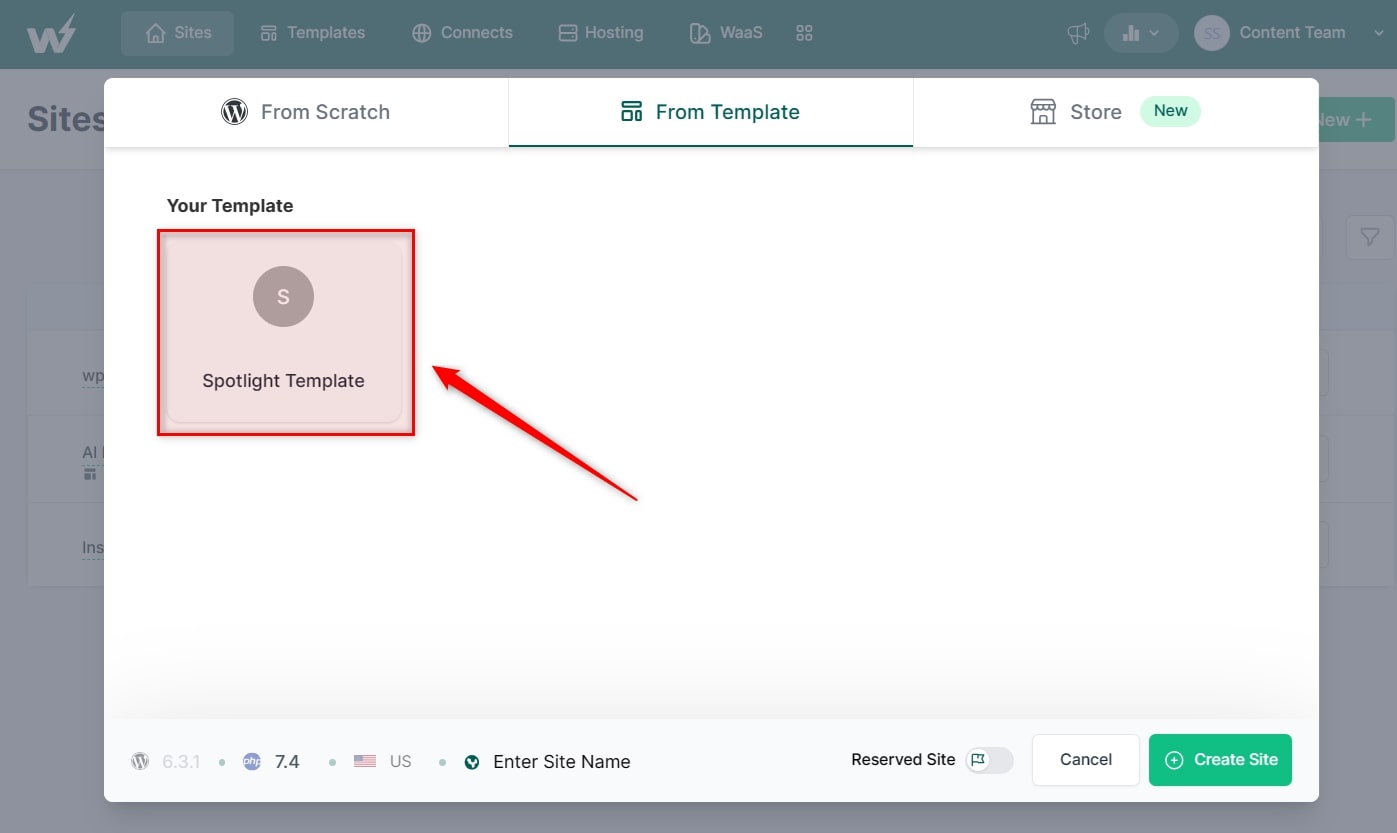Switch to the Store tab
The width and height of the screenshot is (1397, 833).
click(1116, 112)
